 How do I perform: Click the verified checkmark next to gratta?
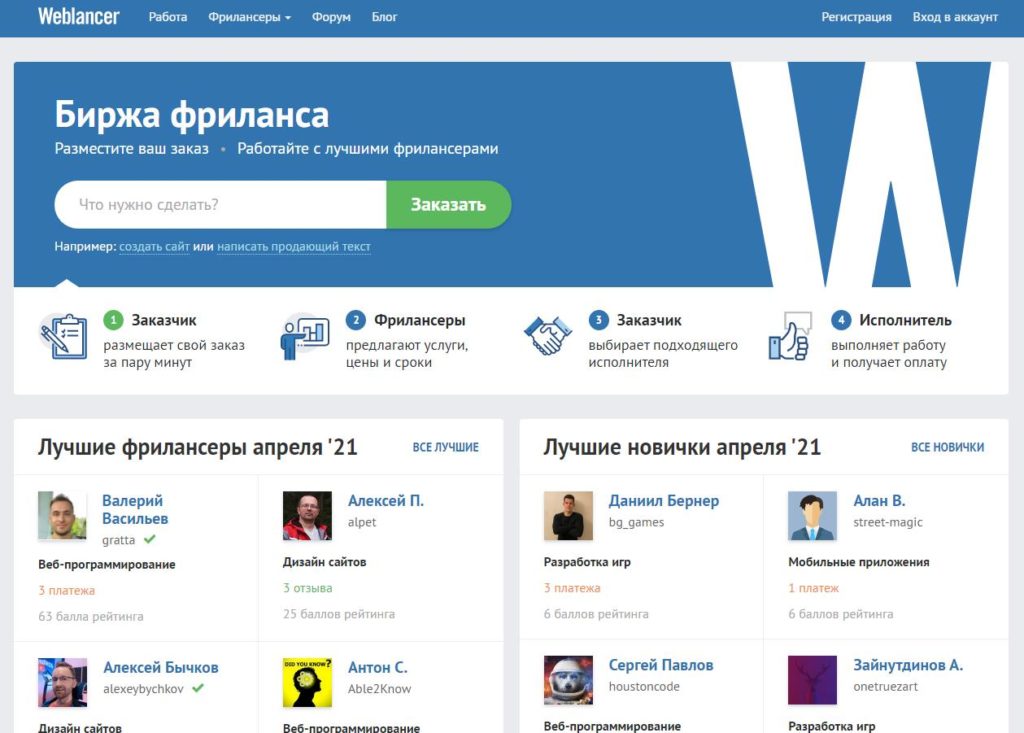click(x=150, y=539)
